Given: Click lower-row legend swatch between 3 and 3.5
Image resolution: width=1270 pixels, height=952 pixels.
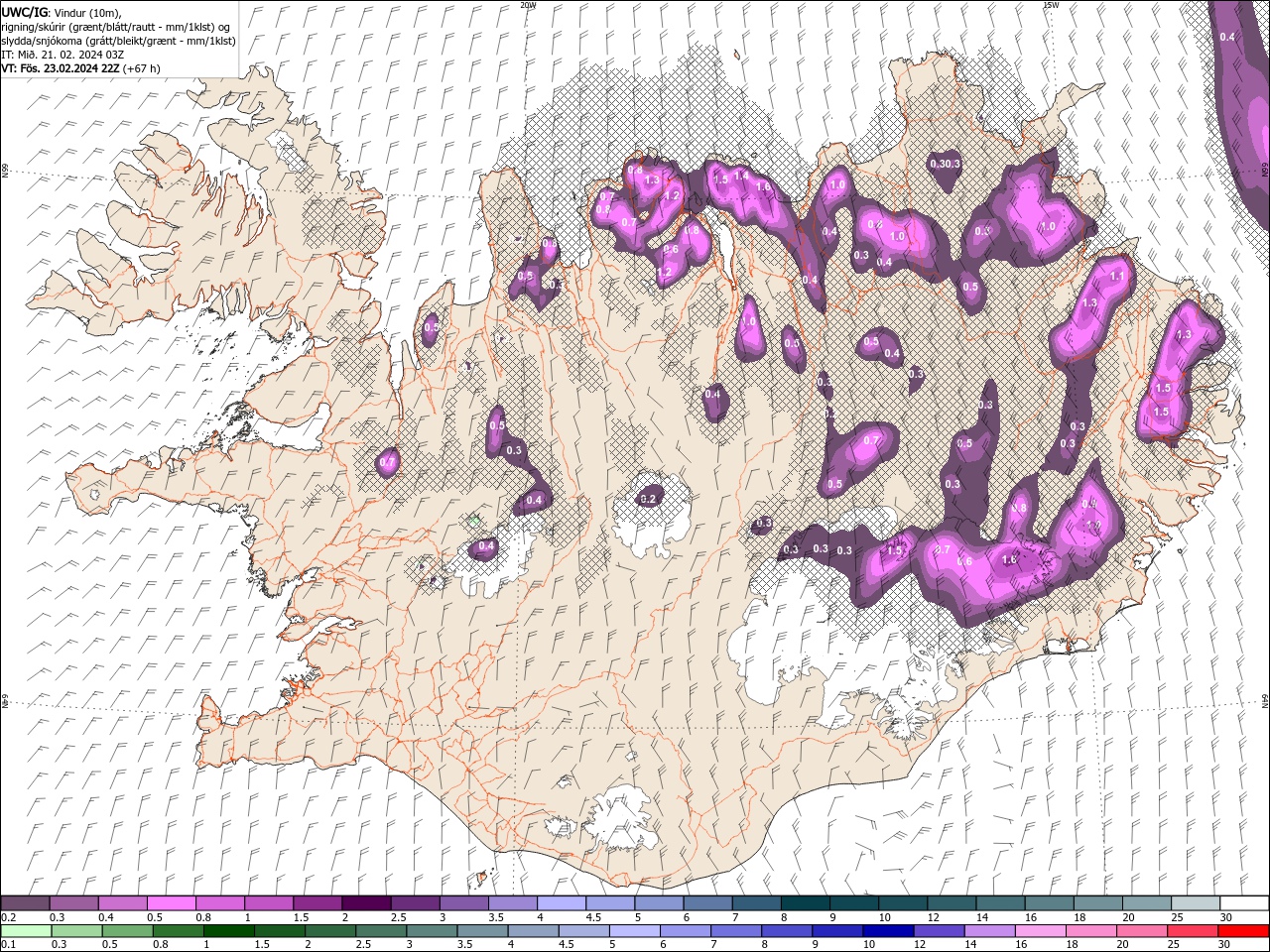Looking at the screenshot, I should pyautogui.click(x=432, y=931).
